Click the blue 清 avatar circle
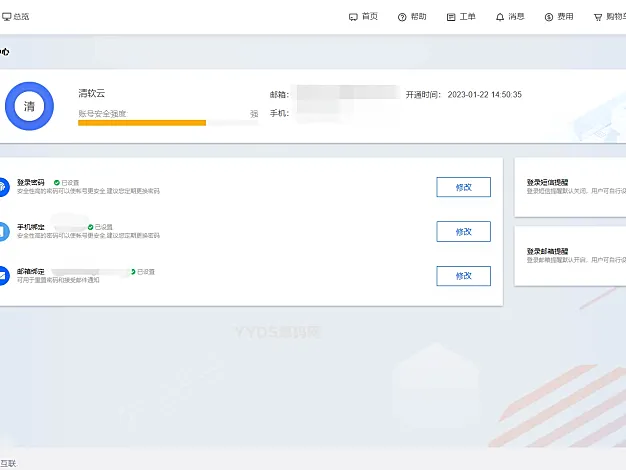The image size is (626, 470). click(29, 106)
